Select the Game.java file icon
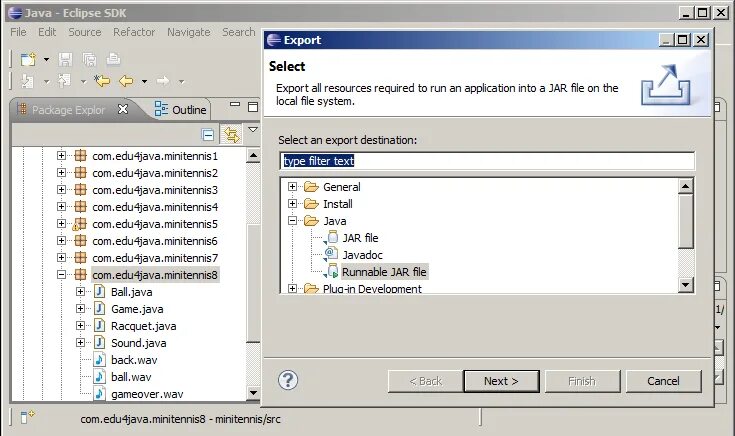 pos(99,308)
